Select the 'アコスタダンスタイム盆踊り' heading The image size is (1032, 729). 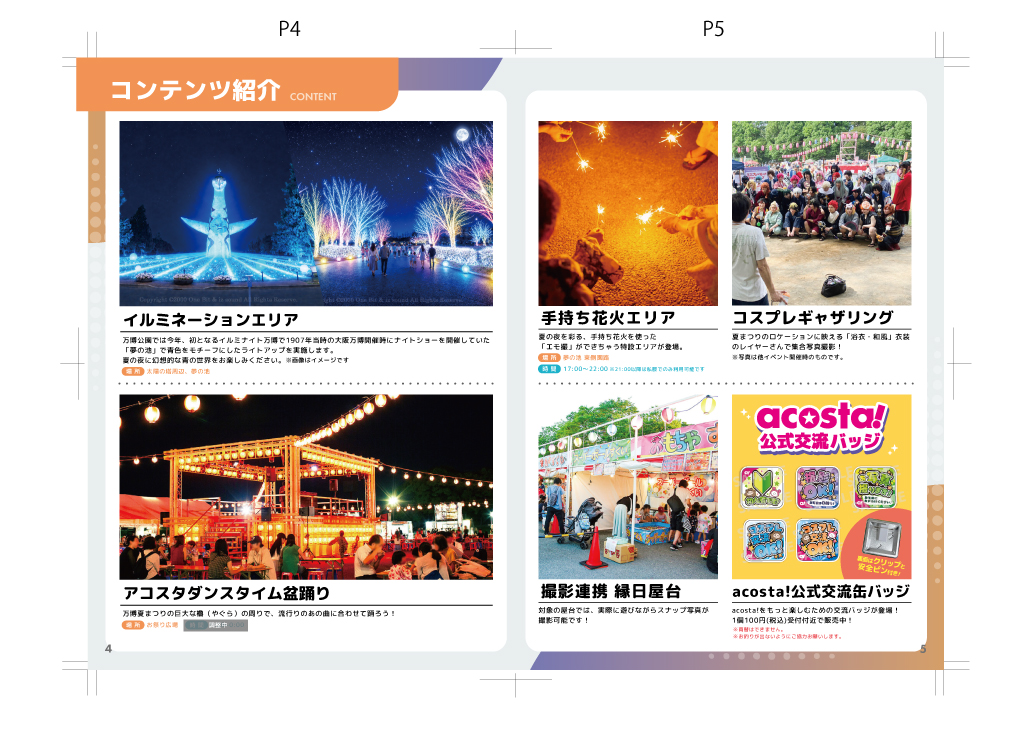click(227, 593)
